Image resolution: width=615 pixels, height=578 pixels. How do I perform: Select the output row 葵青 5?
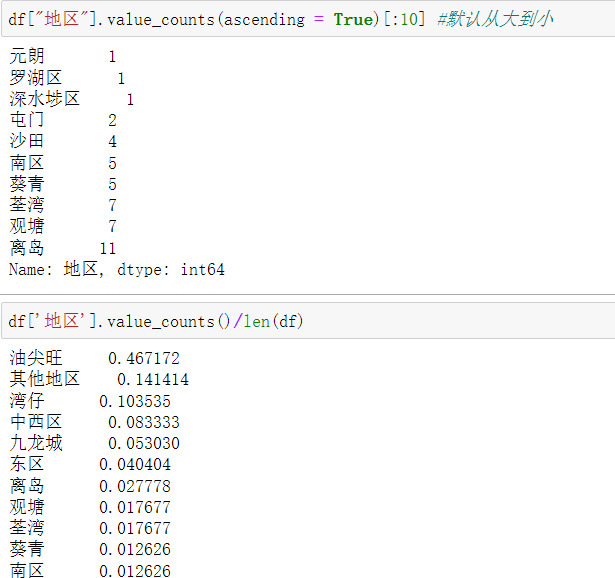click(x=63, y=184)
